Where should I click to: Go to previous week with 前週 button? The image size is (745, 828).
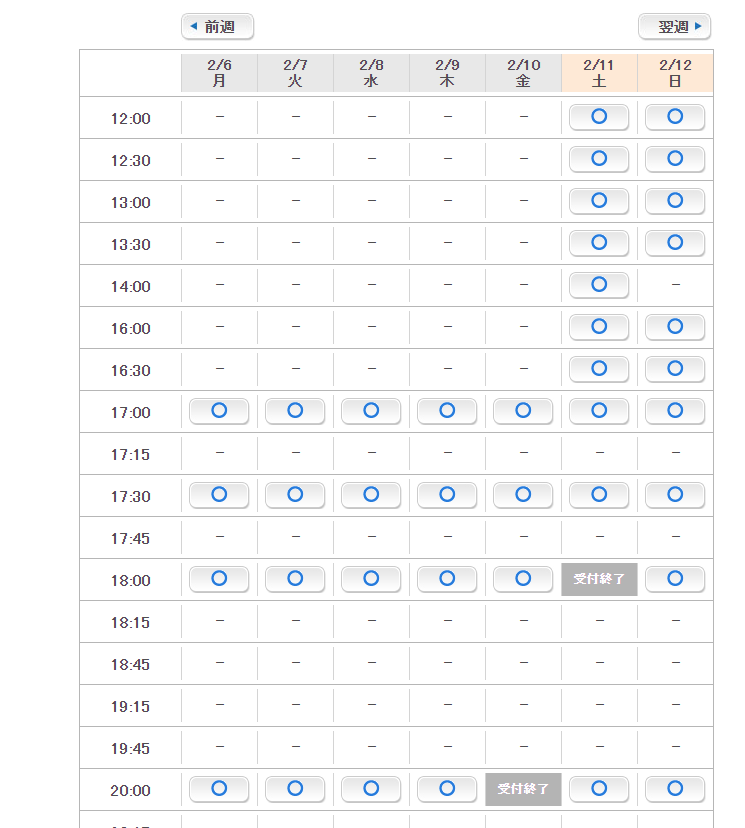(x=218, y=26)
